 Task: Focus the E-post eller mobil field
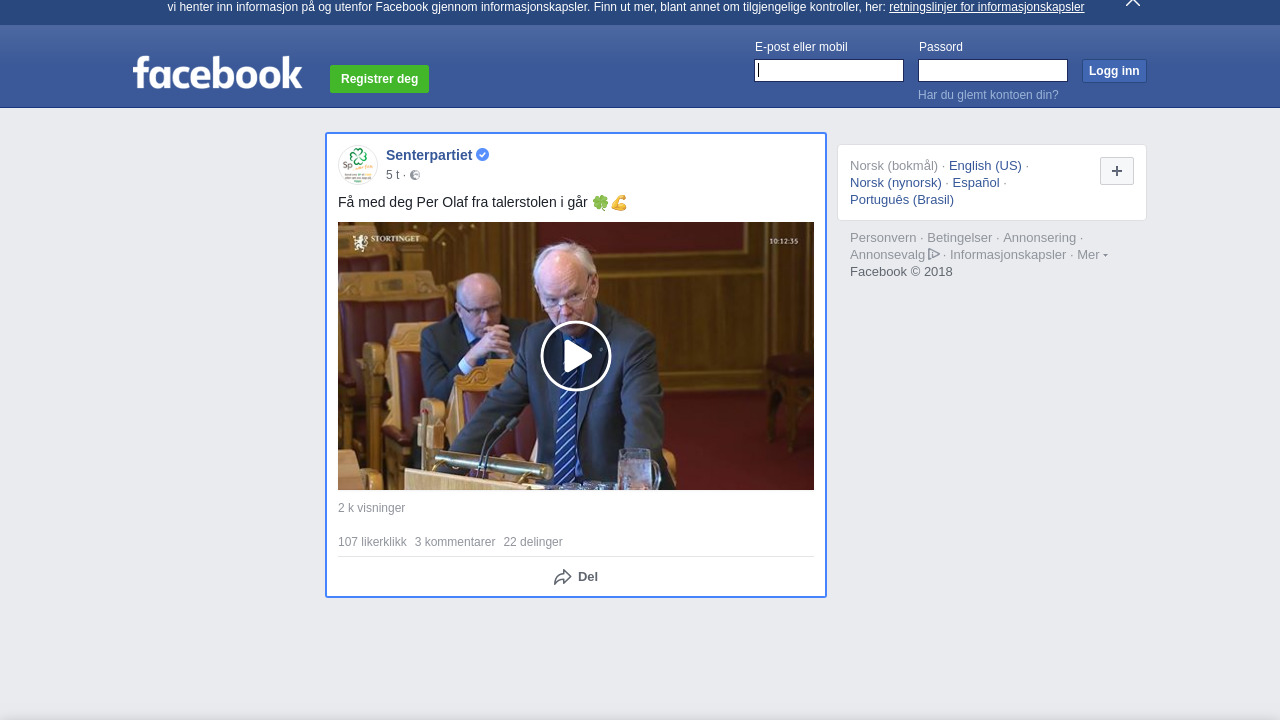coord(829,70)
